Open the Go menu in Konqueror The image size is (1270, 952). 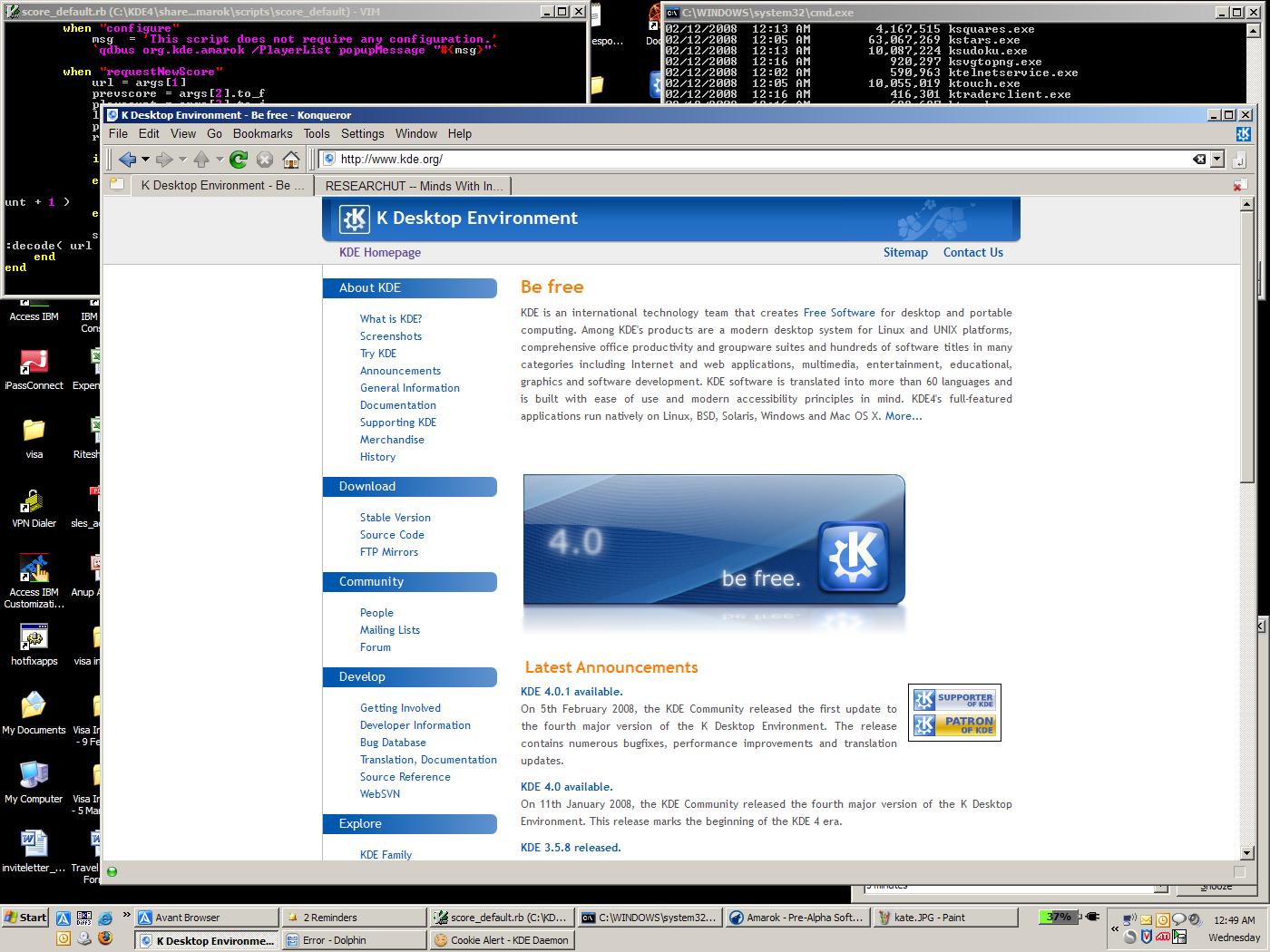coord(215,133)
